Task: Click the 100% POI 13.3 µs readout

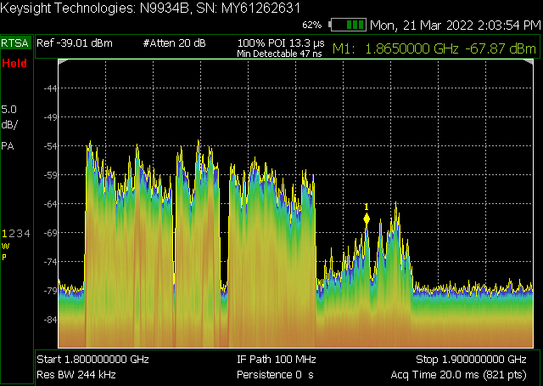Action: [x=281, y=43]
